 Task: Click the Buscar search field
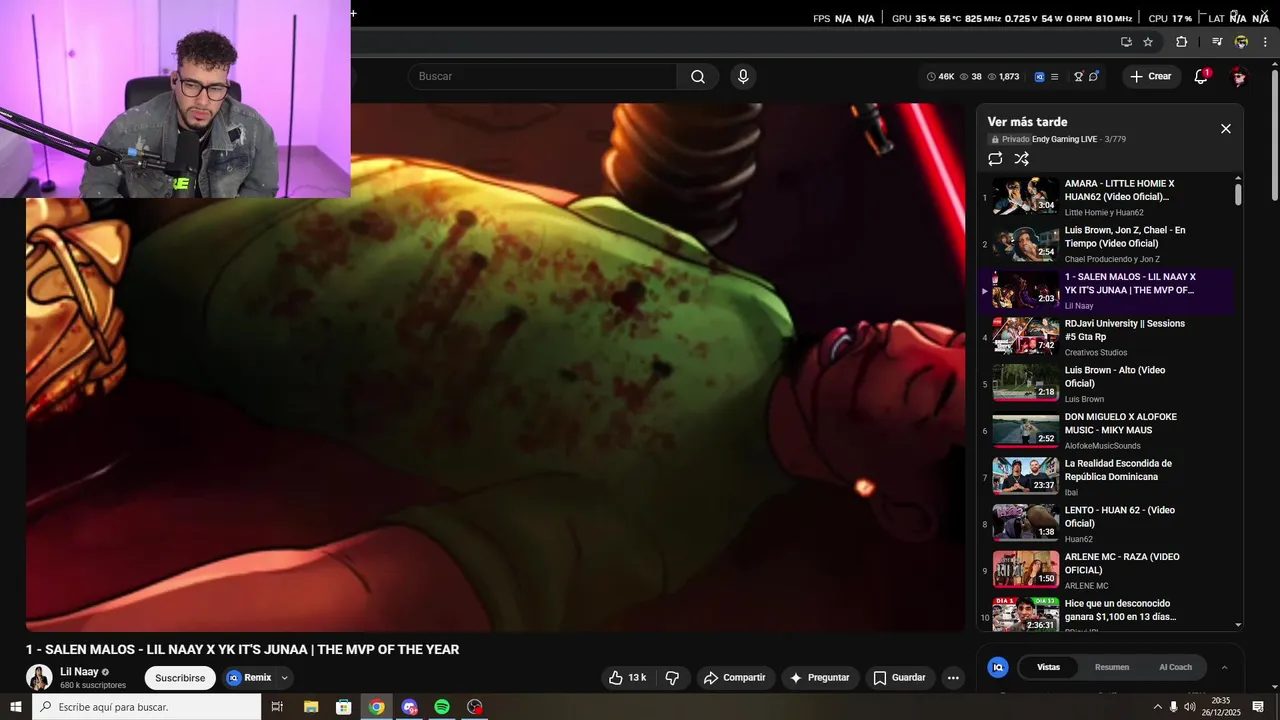pyautogui.click(x=543, y=76)
